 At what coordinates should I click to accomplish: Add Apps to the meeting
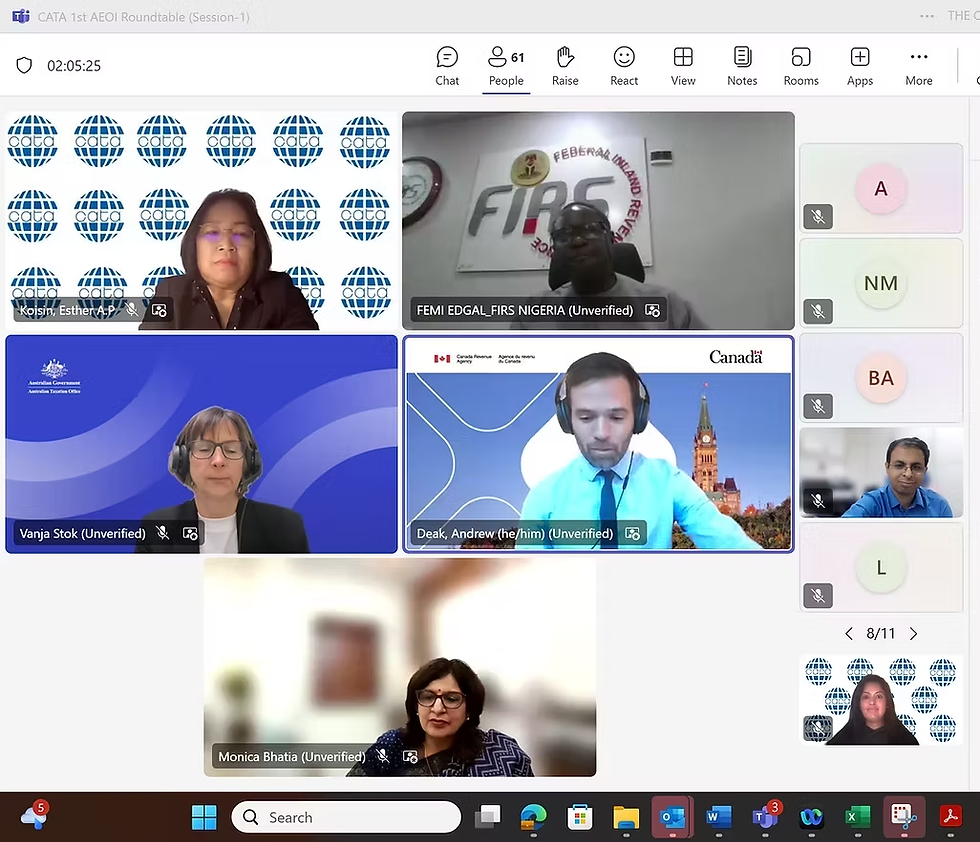(860, 66)
